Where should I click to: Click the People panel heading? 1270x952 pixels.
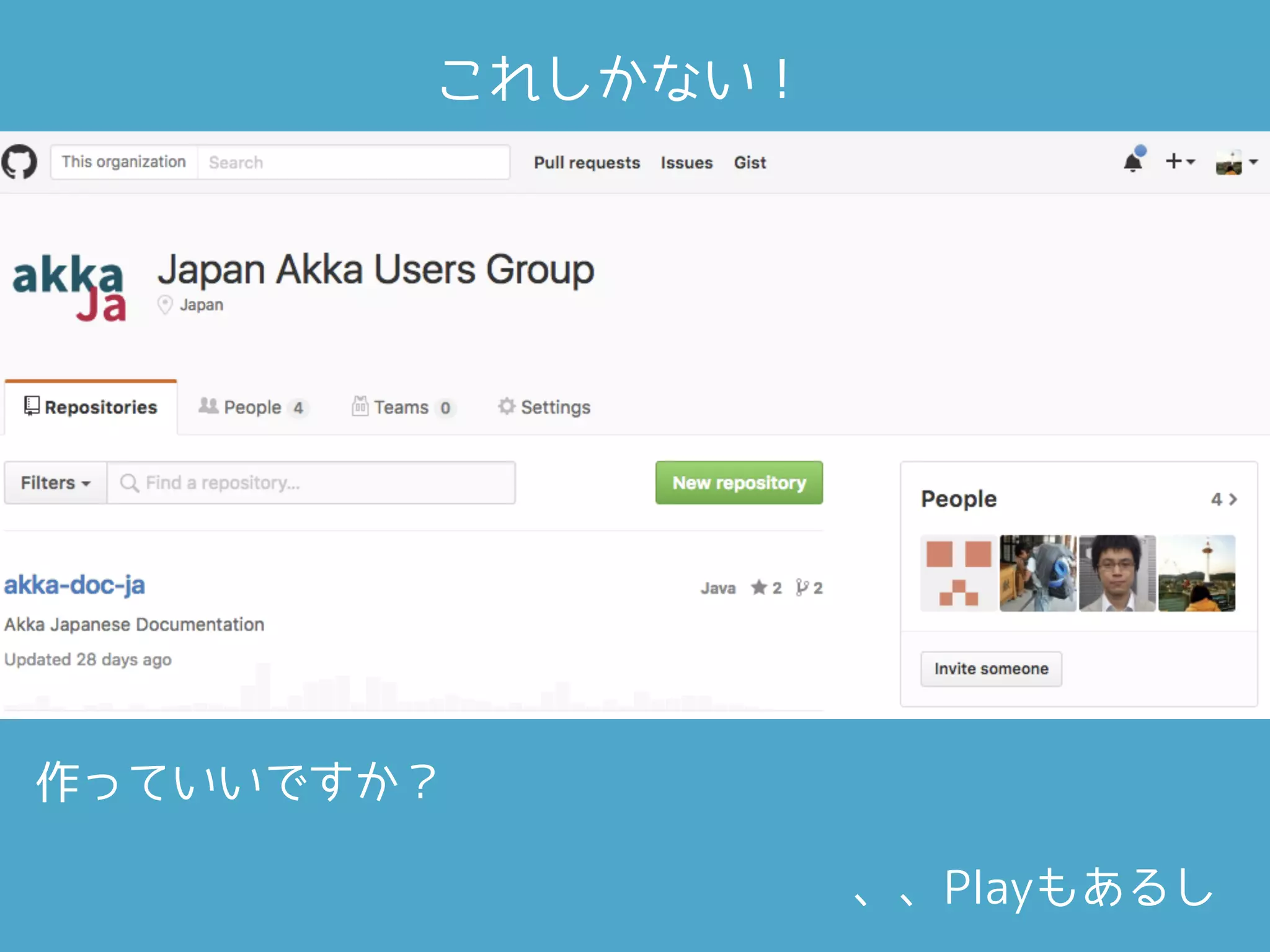(x=959, y=500)
